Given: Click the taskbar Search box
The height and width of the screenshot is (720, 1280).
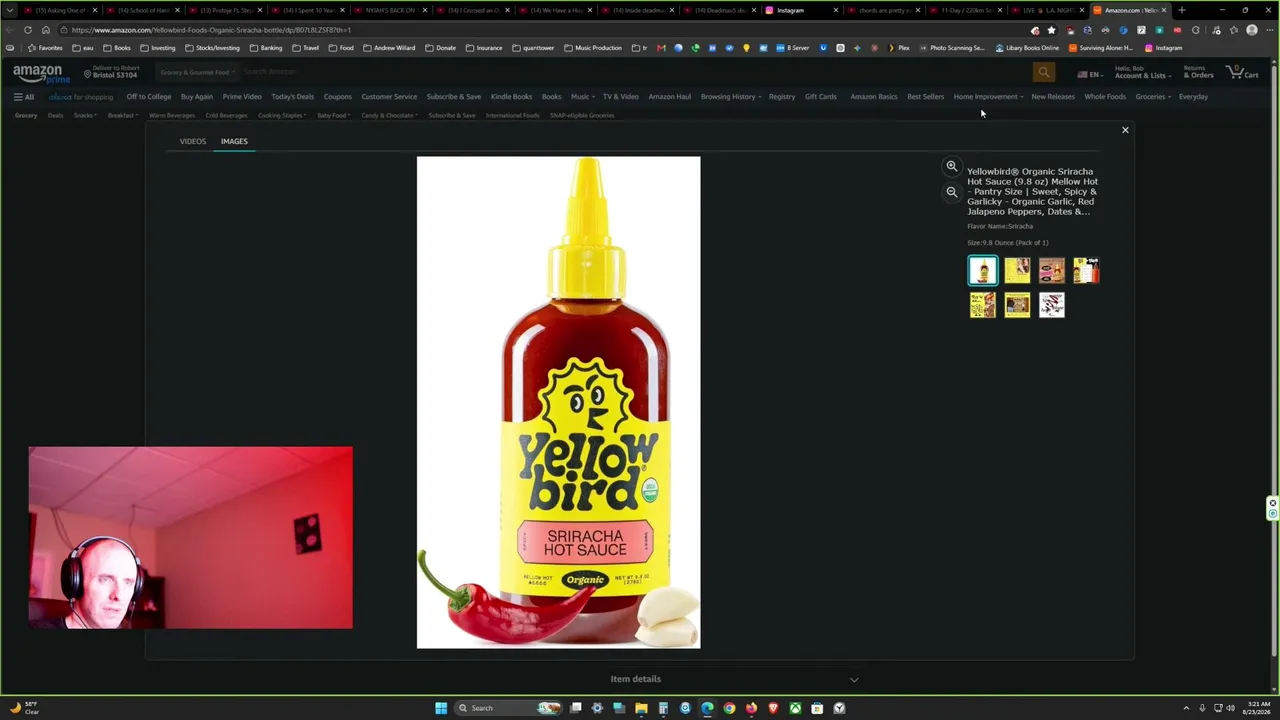Looking at the screenshot, I should click(508, 708).
